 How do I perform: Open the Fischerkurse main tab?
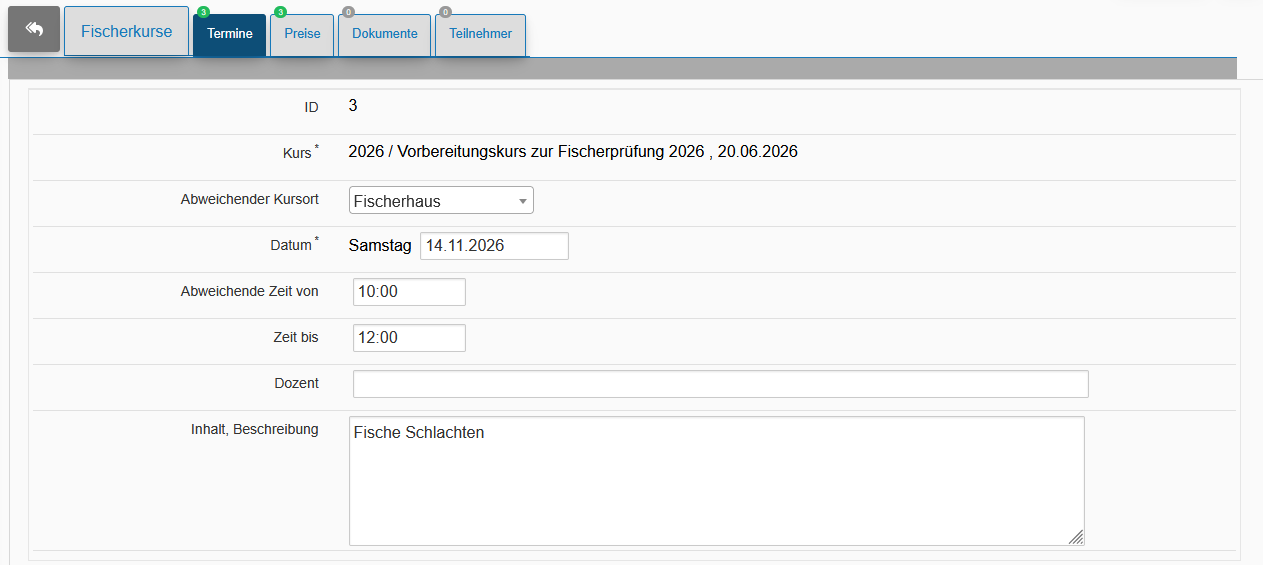pyautogui.click(x=126, y=31)
